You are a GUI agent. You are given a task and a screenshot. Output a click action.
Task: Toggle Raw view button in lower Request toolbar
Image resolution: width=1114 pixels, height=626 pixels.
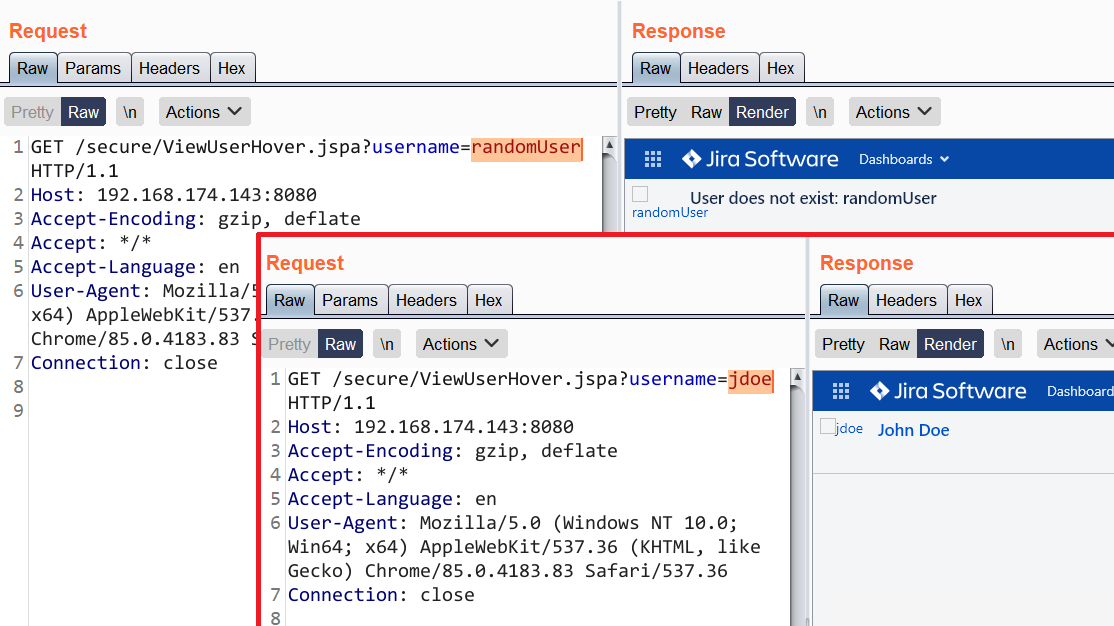[340, 344]
